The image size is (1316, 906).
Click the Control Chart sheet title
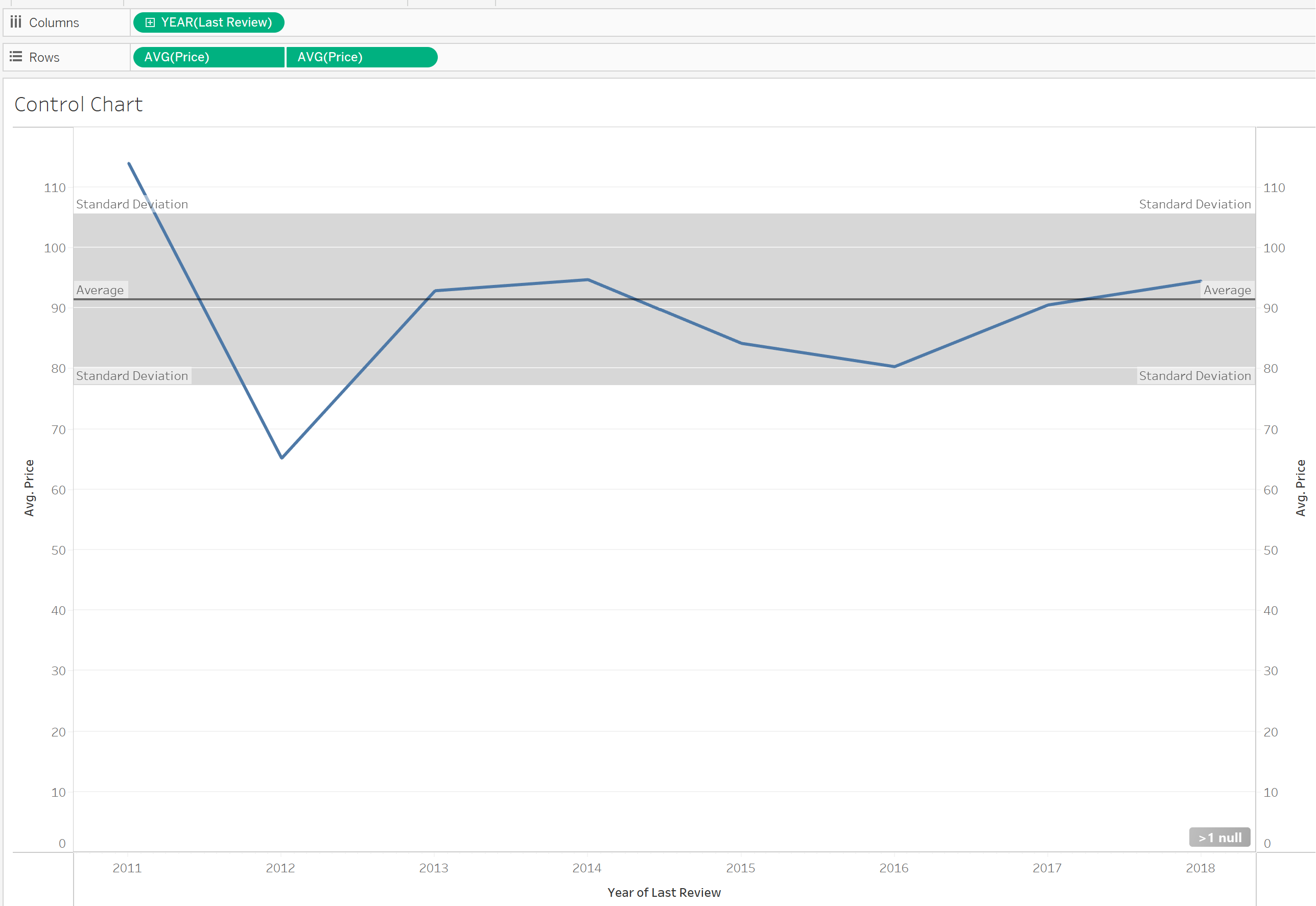pos(78,105)
